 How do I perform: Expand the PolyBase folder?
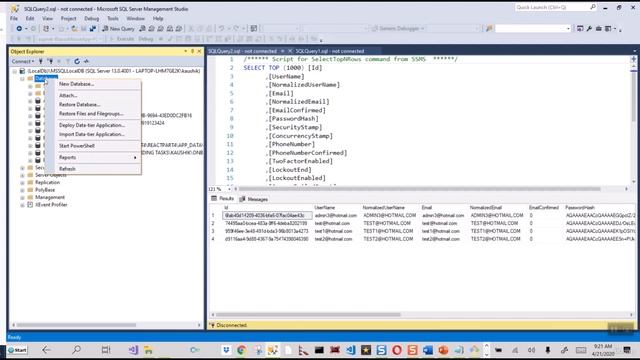22,190
